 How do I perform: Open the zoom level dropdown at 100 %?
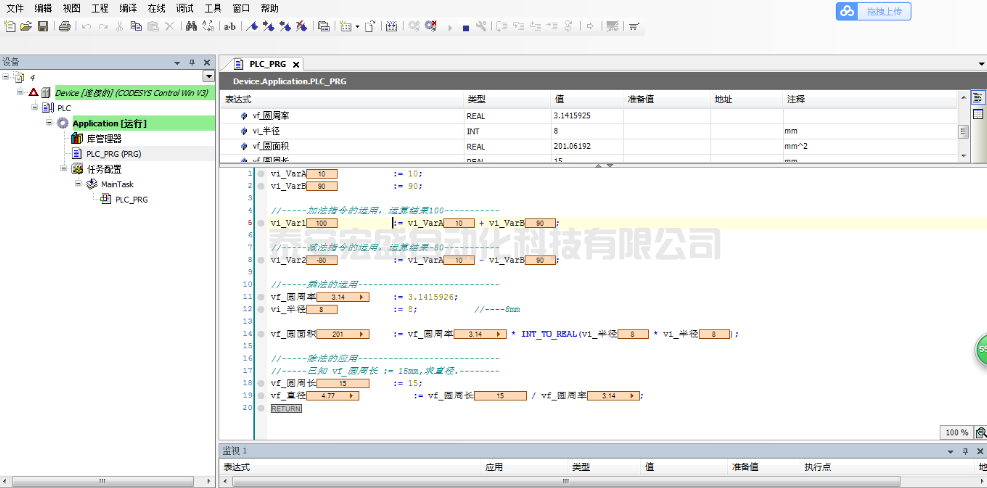[957, 432]
